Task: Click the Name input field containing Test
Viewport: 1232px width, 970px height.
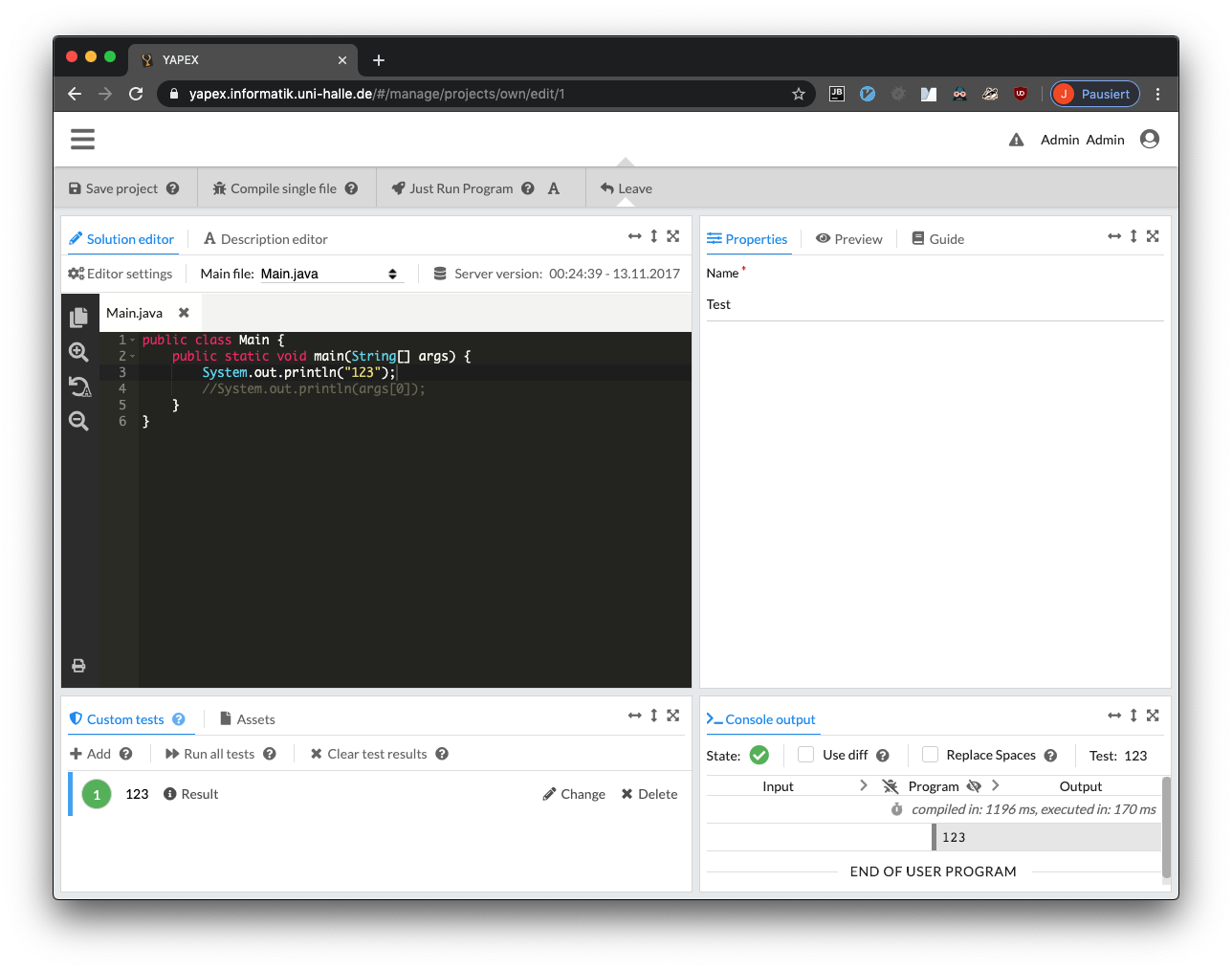Action: click(934, 305)
